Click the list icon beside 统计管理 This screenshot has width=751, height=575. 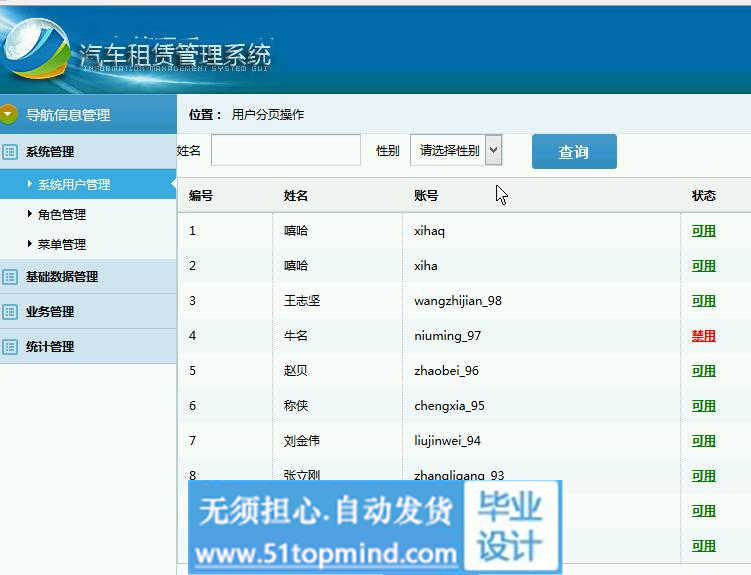pyautogui.click(x=10, y=347)
